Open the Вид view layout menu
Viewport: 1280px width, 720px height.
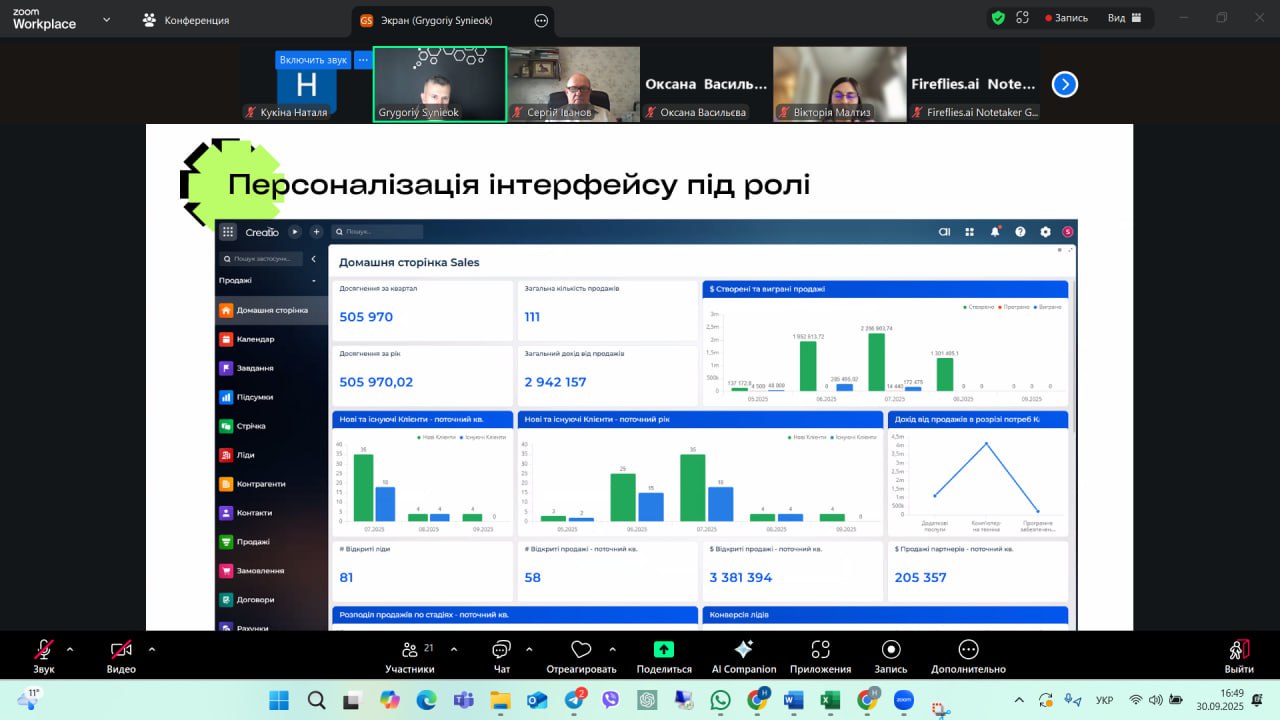(1127, 18)
